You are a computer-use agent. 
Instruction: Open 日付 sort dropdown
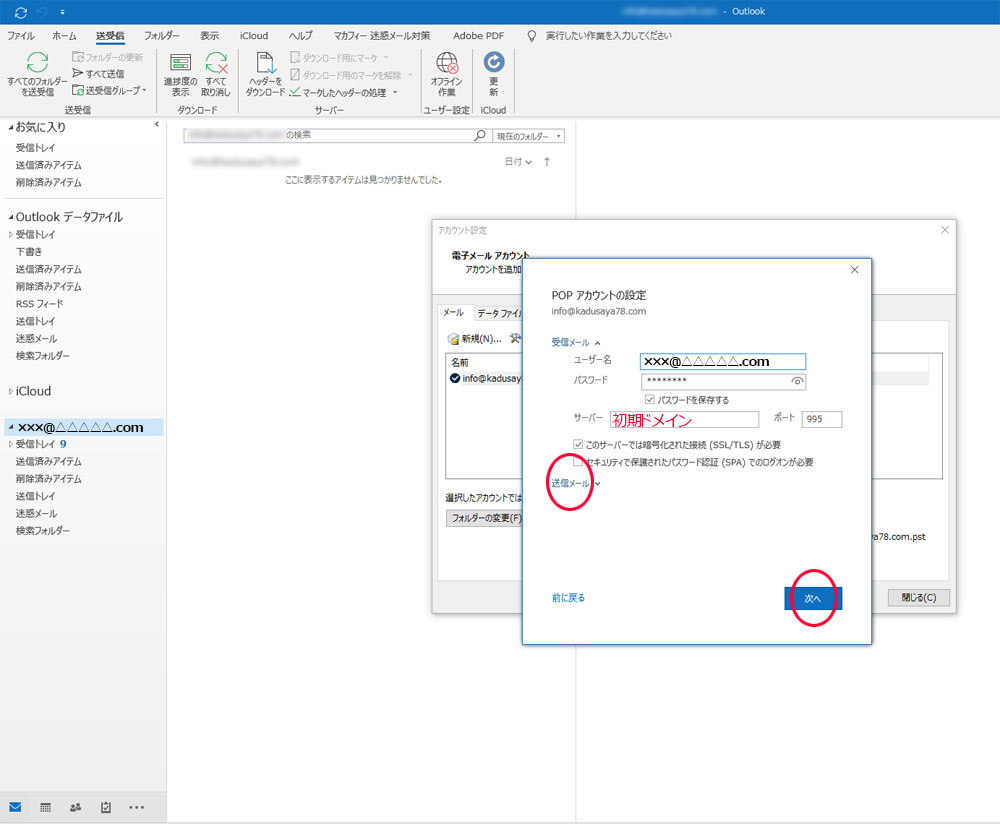(x=518, y=162)
